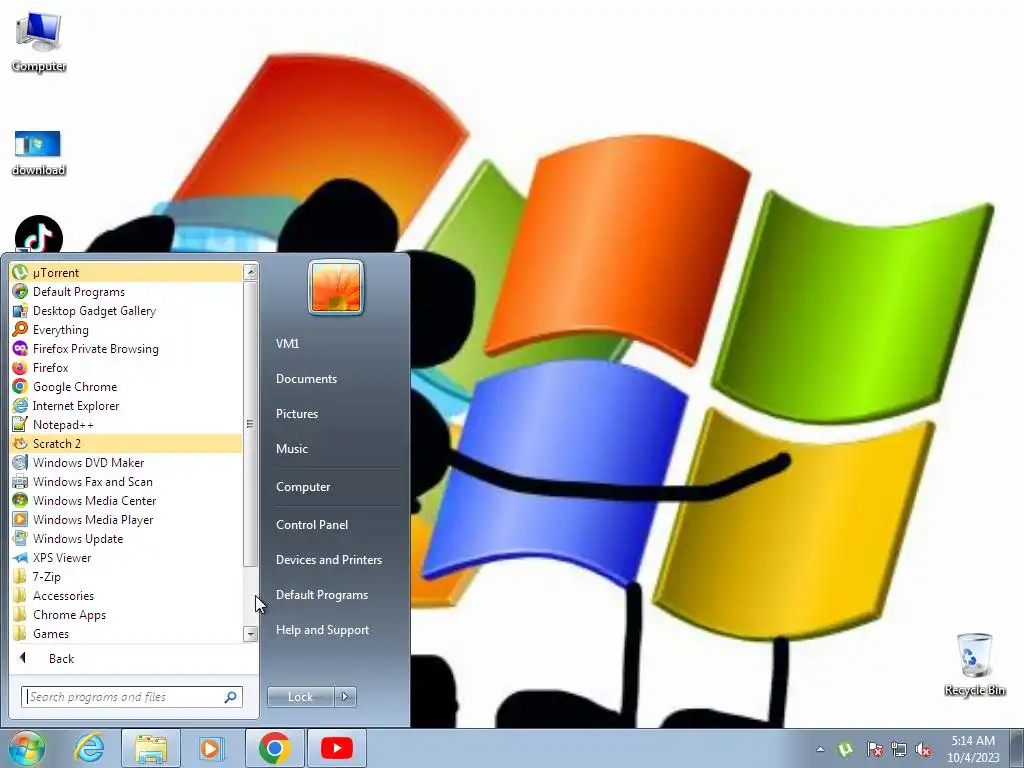1024x768 pixels.
Task: Select the Recycle Bin desktop icon
Action: coord(974,664)
